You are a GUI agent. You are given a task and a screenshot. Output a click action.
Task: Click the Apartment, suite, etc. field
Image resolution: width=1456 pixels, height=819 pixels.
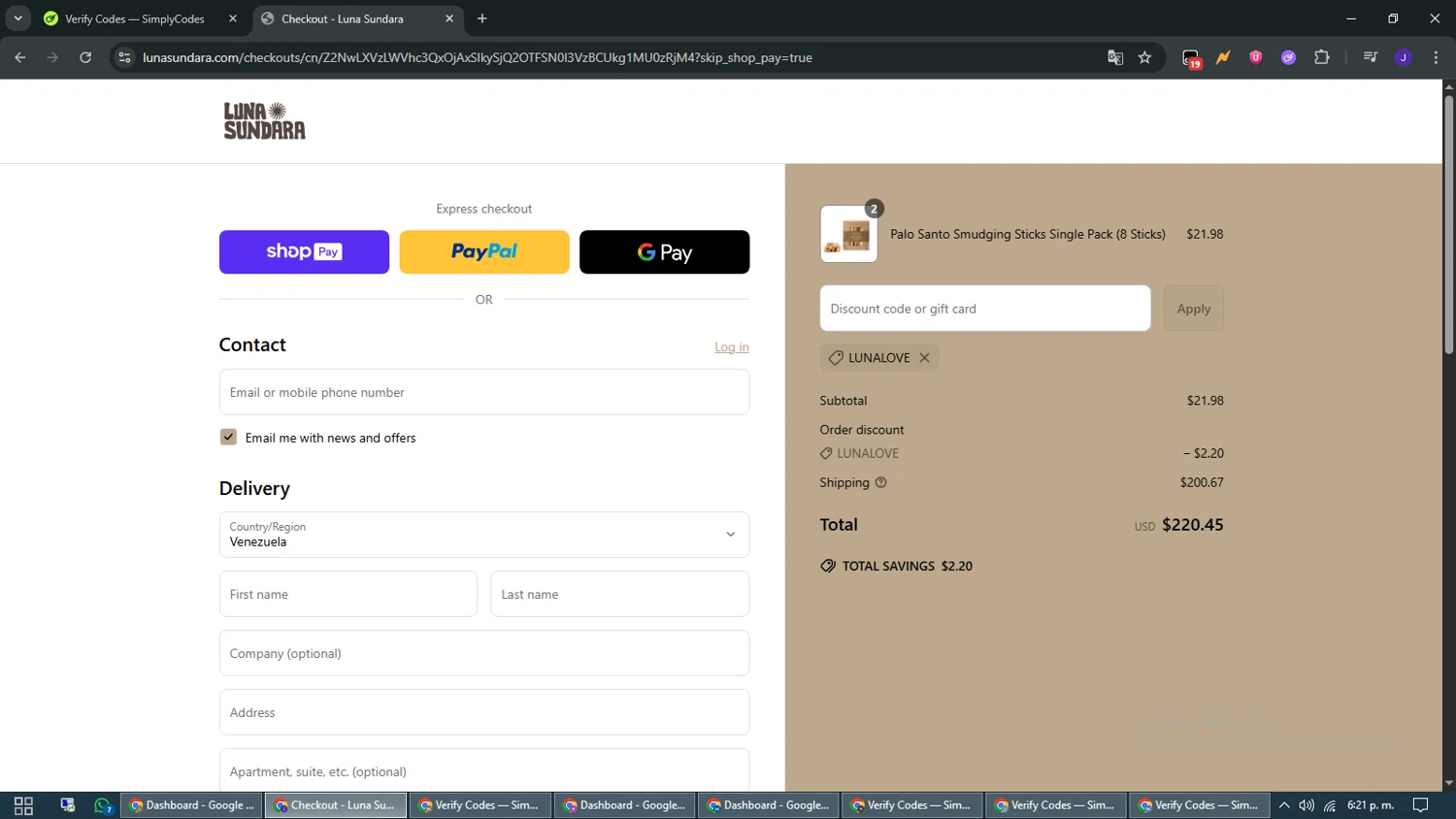point(484,770)
